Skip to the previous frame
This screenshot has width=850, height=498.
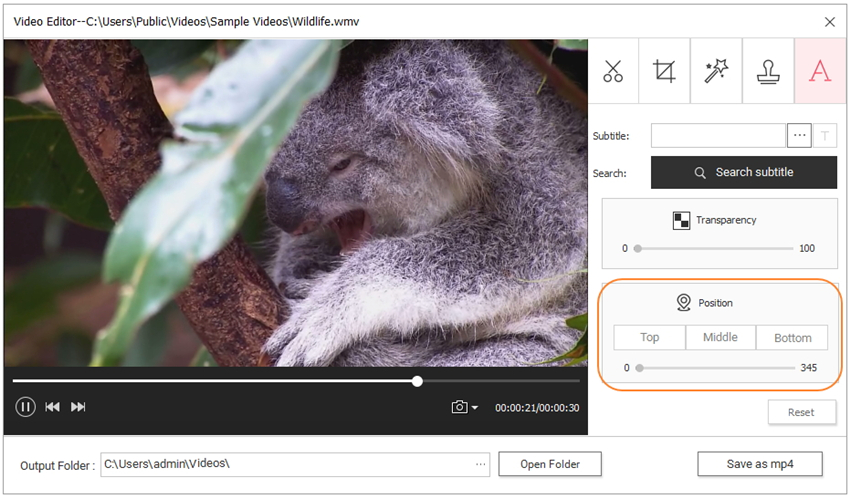coord(52,407)
